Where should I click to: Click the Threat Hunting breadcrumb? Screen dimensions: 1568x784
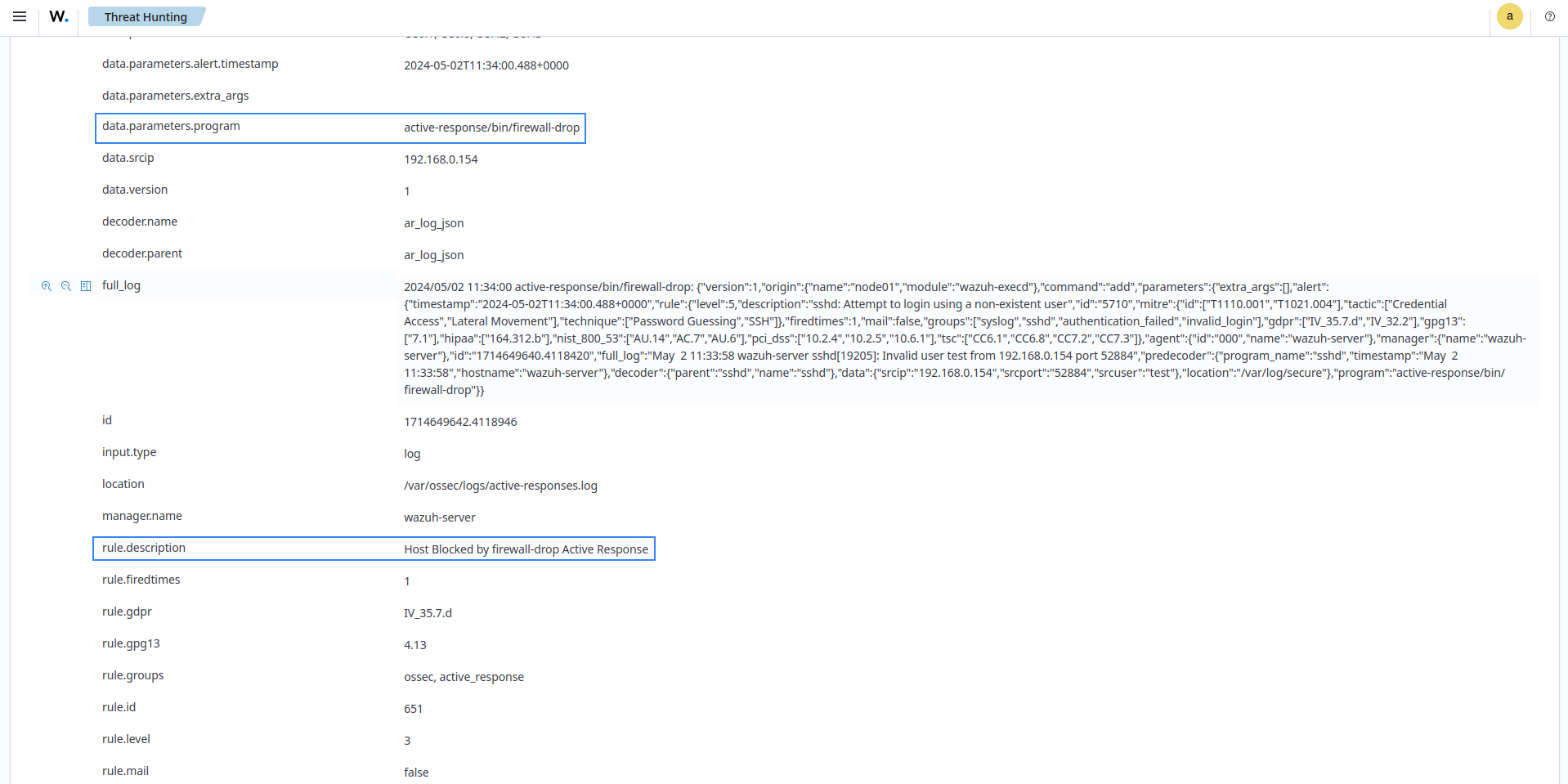(146, 17)
